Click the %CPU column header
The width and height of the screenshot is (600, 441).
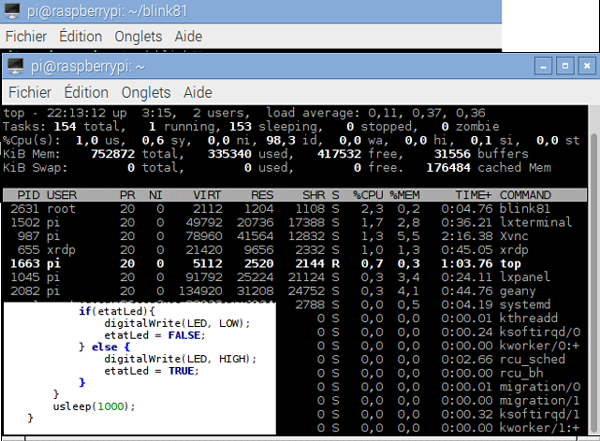click(x=368, y=195)
